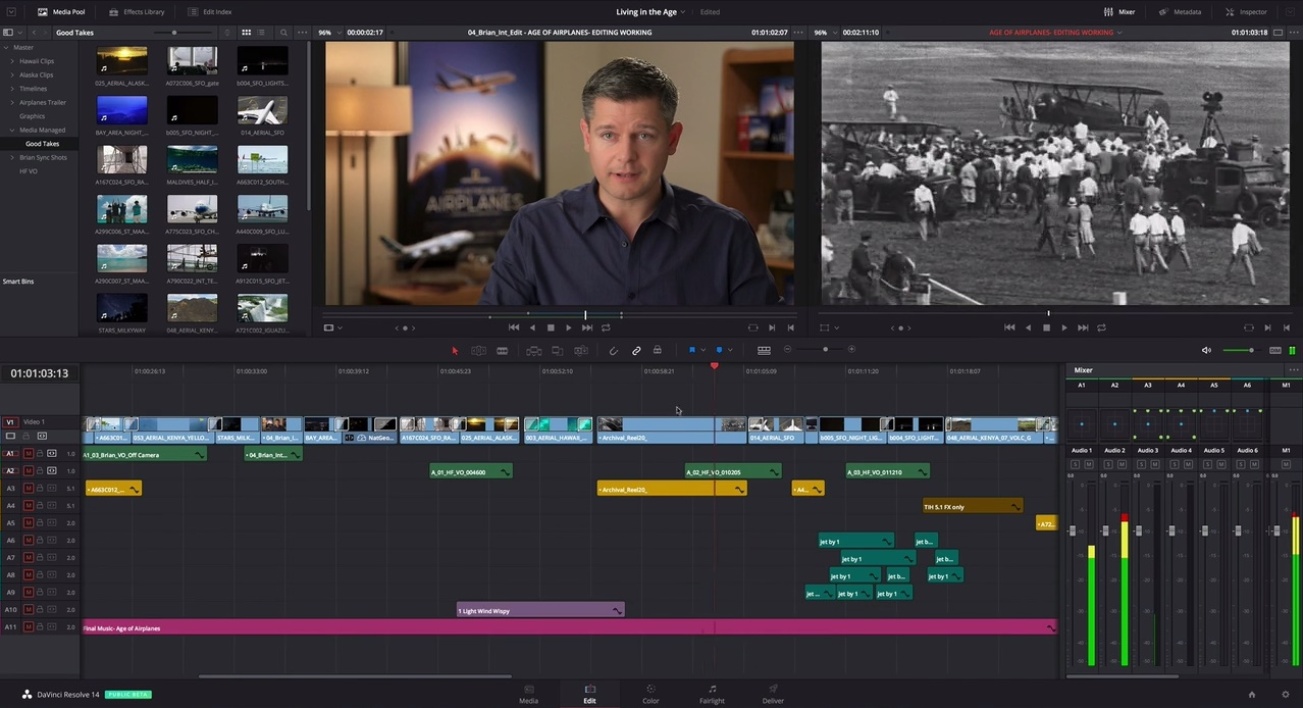Adjust the timeline zoom slider
The image size is (1303, 708).
(x=824, y=350)
